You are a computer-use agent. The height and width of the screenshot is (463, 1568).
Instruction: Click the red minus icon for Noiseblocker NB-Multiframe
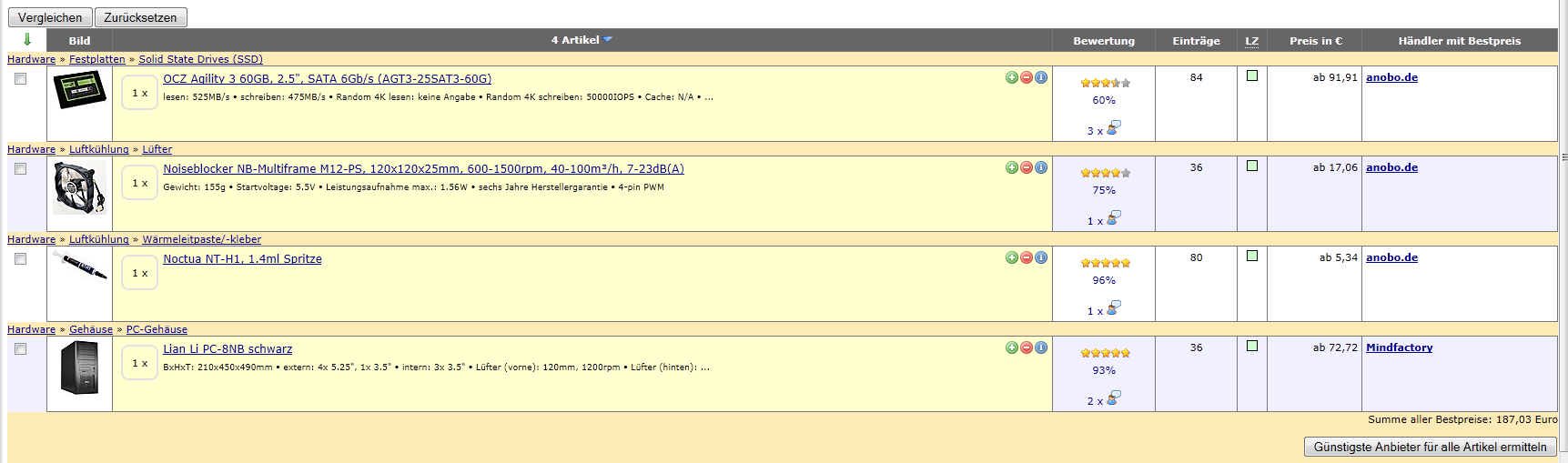[x=1027, y=167]
